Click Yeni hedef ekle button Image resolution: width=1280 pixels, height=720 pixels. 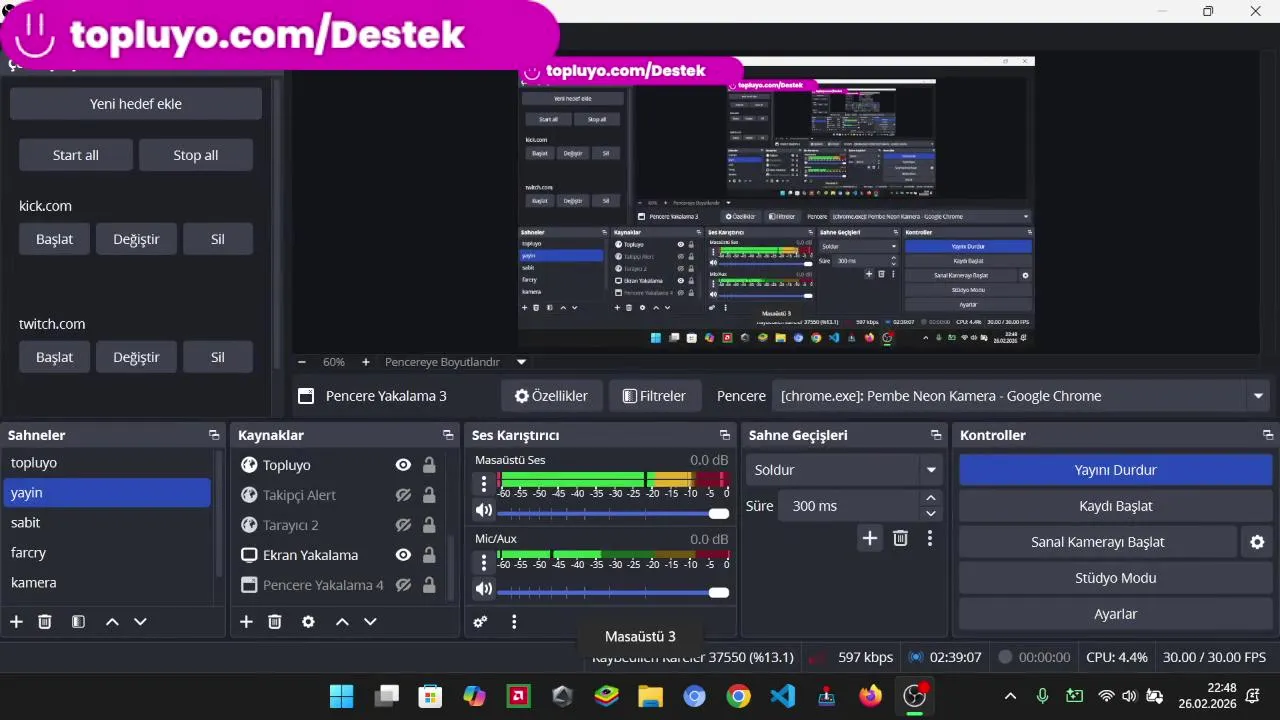136,104
